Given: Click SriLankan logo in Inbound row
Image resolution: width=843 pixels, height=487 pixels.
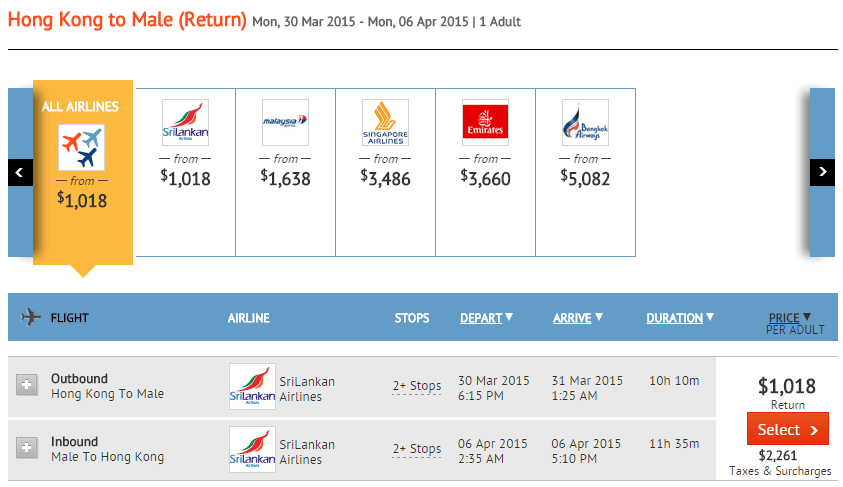Looking at the screenshot, I should (252, 450).
